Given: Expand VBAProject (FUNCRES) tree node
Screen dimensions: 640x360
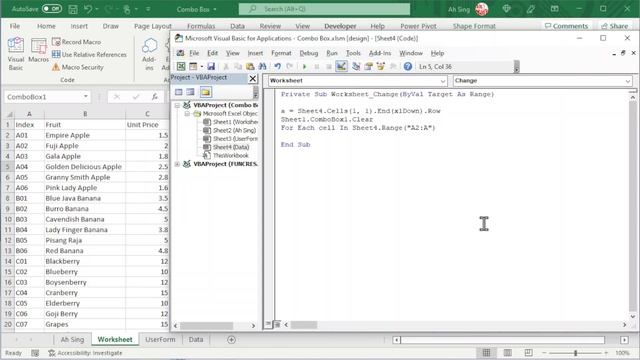Looking at the screenshot, I should pos(177,164).
